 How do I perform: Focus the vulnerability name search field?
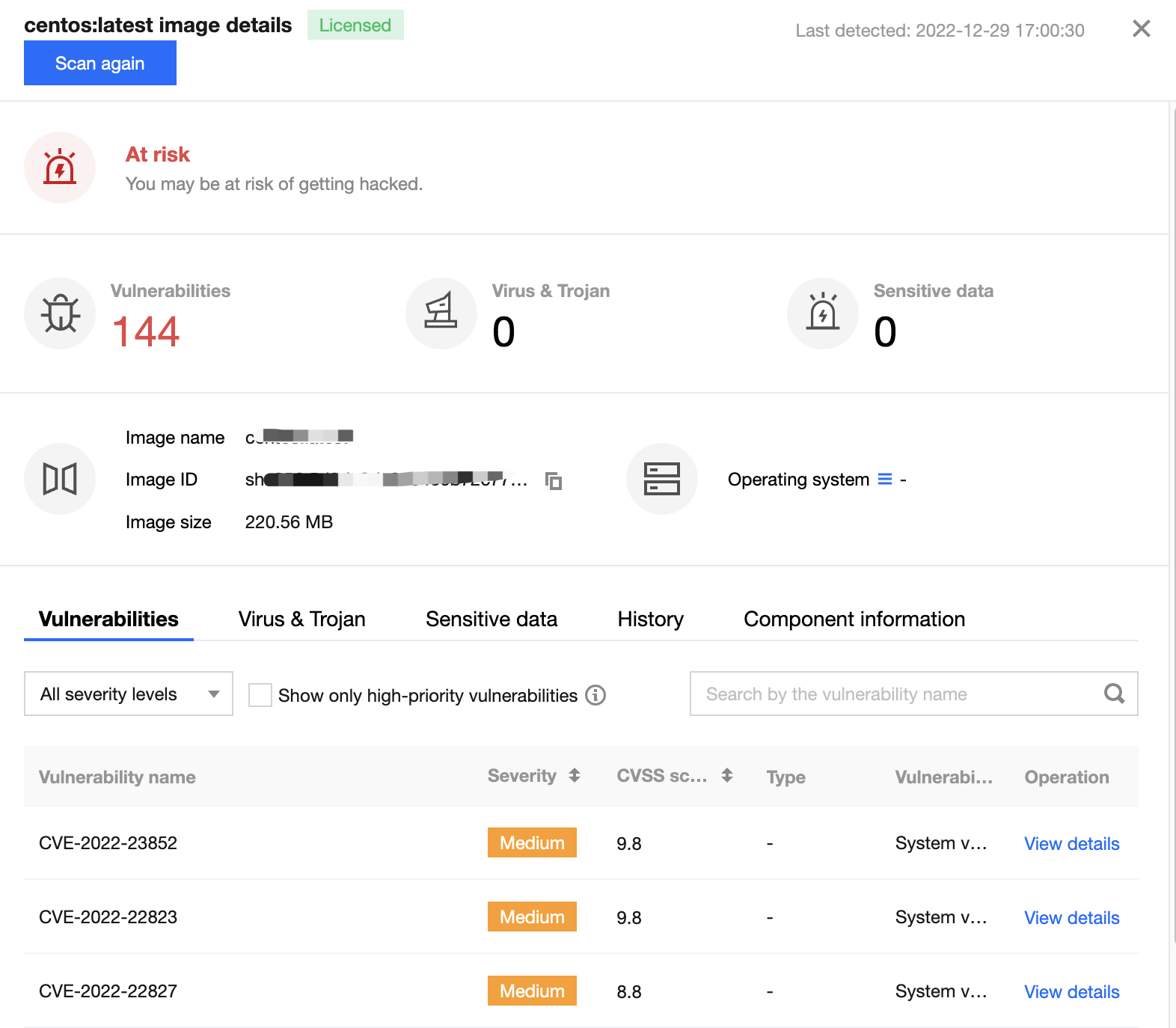898,694
